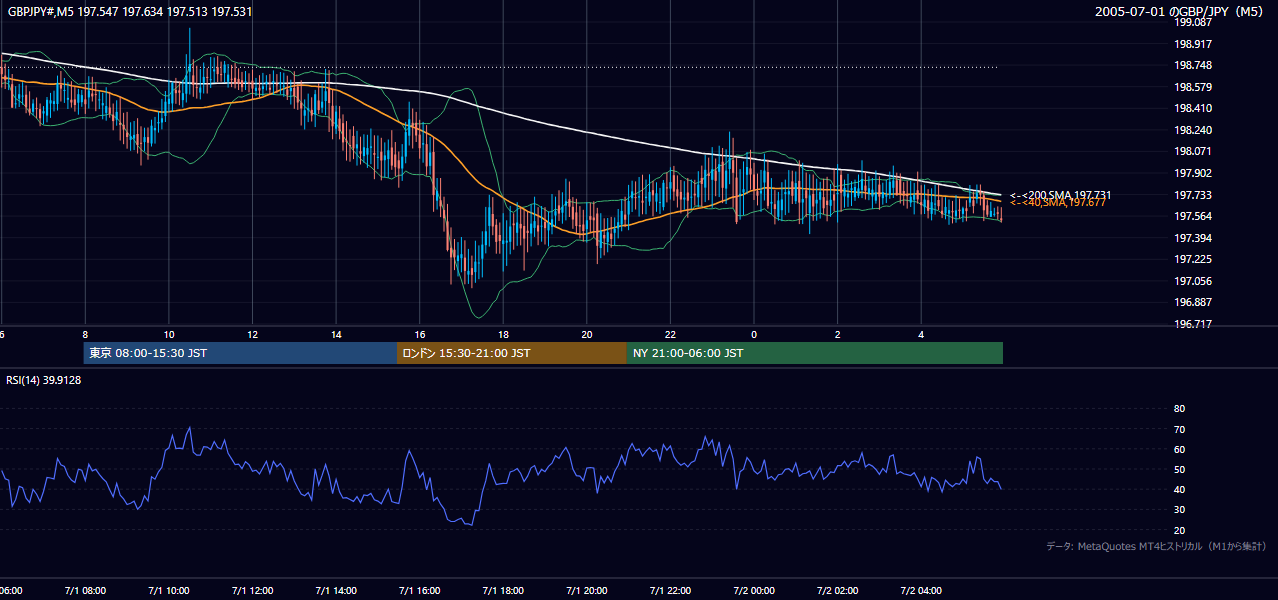This screenshot has width=1278, height=600.
Task: Click the 7/2 04:00 time label
Action: (x=921, y=590)
